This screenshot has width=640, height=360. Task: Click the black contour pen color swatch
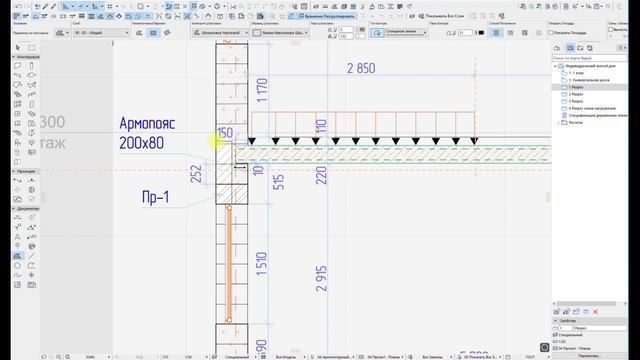[481, 33]
